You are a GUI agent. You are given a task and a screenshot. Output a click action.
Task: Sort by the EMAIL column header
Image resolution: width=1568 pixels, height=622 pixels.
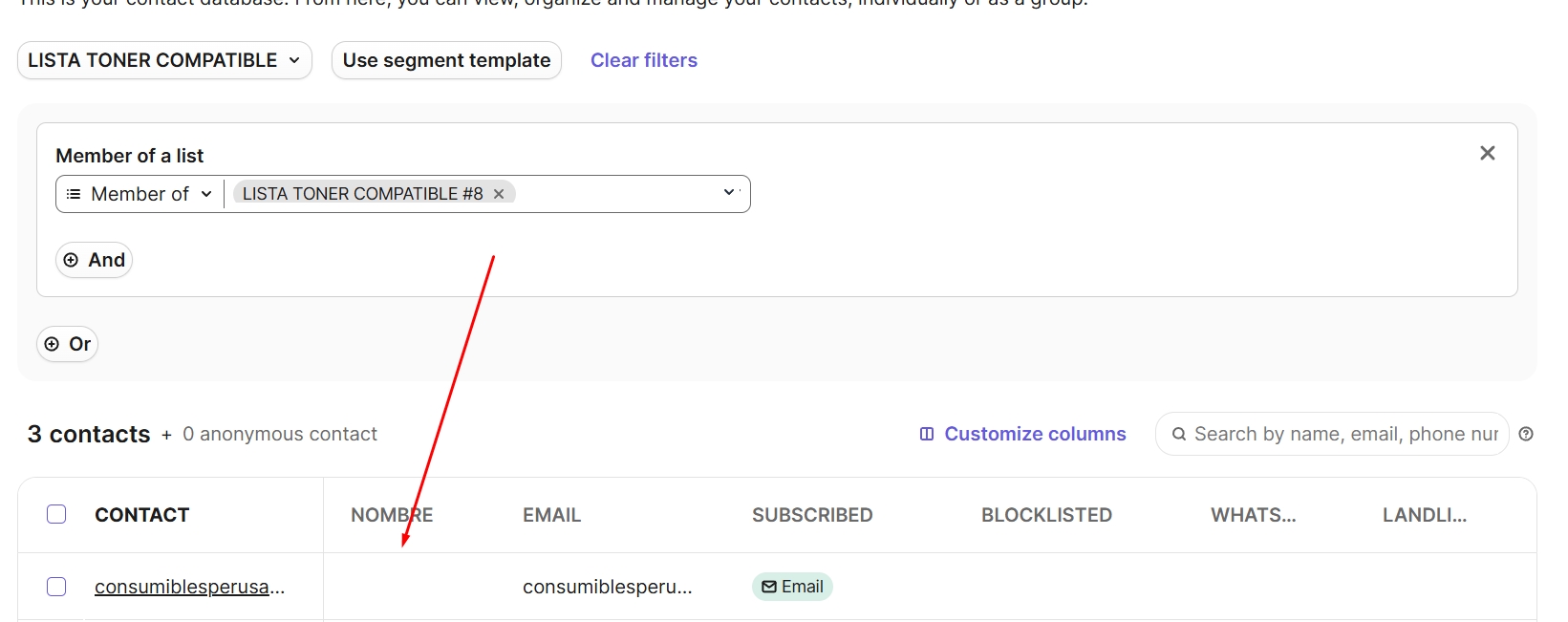pyautogui.click(x=551, y=515)
